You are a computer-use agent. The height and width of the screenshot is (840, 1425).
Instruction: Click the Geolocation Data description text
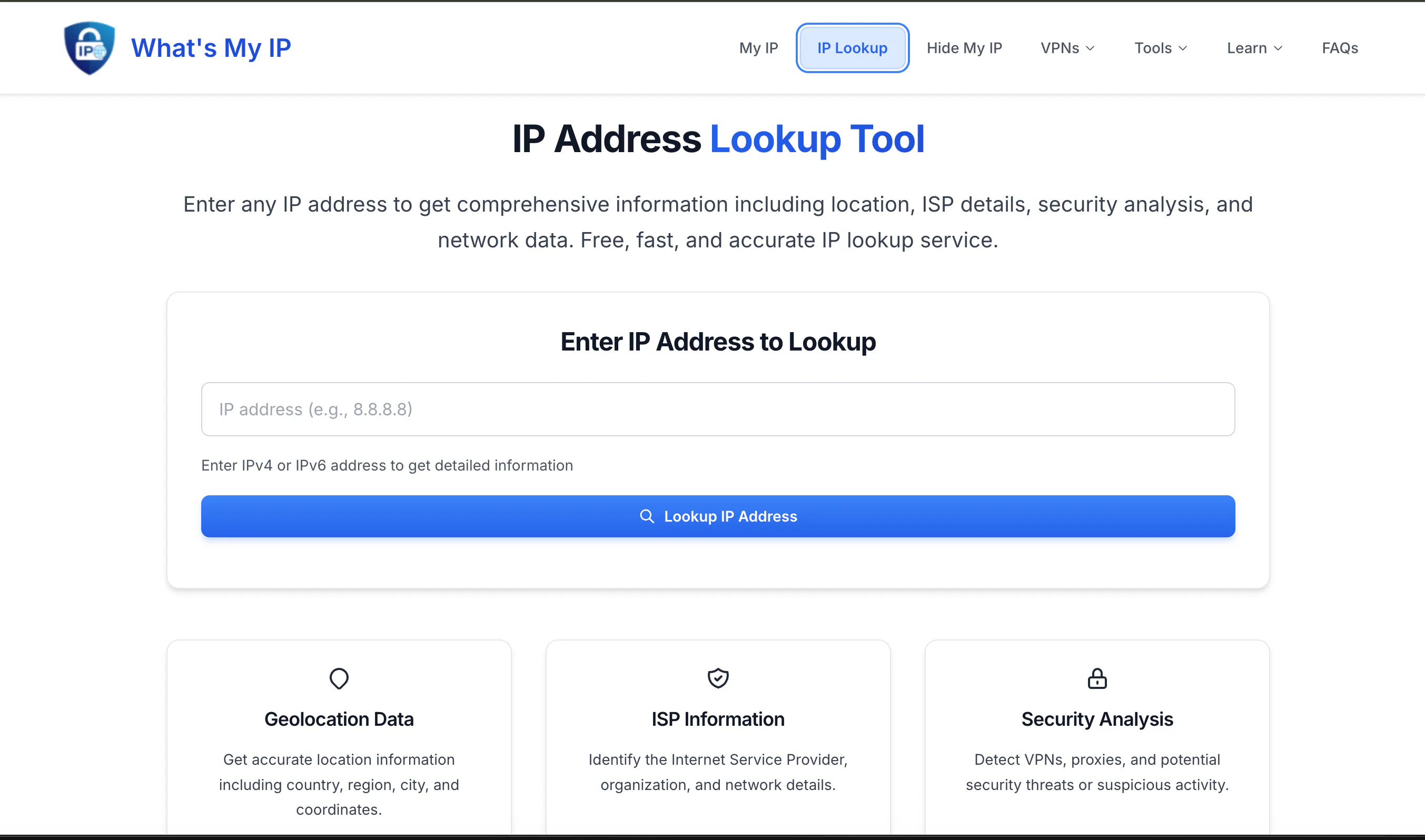coord(339,785)
